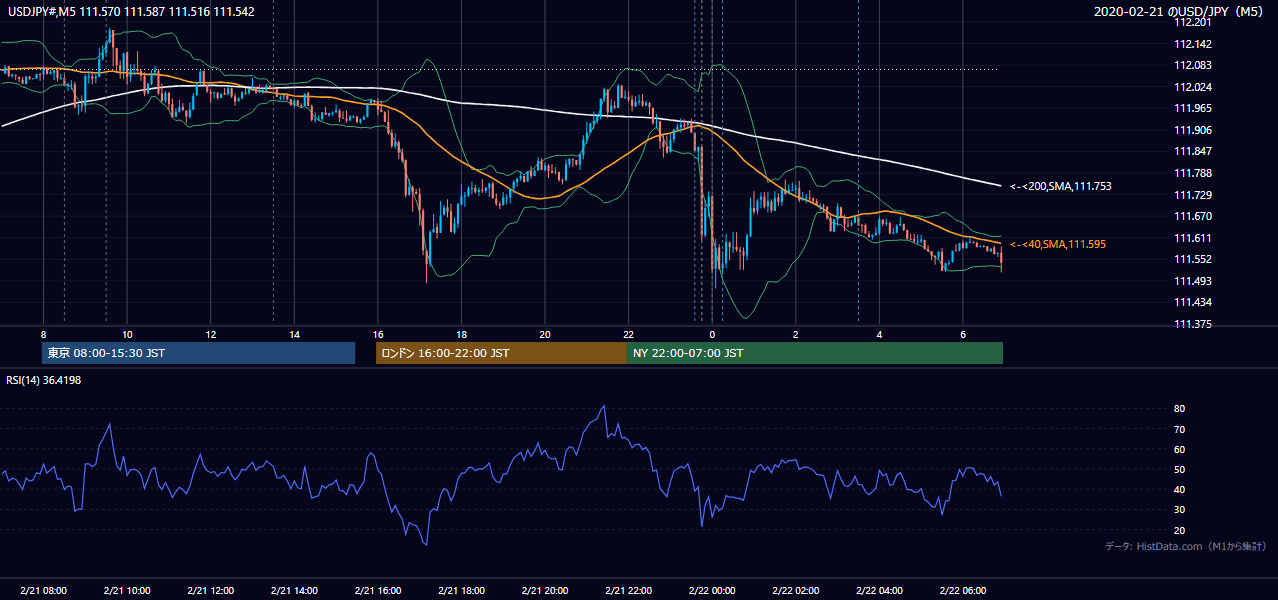
Task: Click RSI axis level 30
Action: pyautogui.click(x=1180, y=510)
